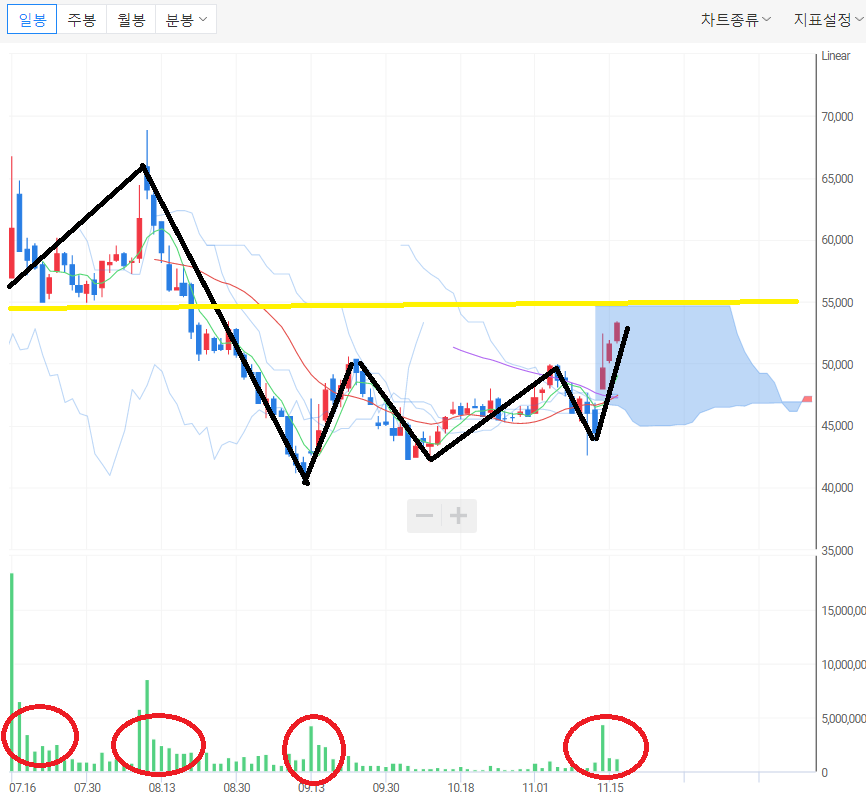Click the 07.16 date axis label
The height and width of the screenshot is (798, 866).
(23, 788)
